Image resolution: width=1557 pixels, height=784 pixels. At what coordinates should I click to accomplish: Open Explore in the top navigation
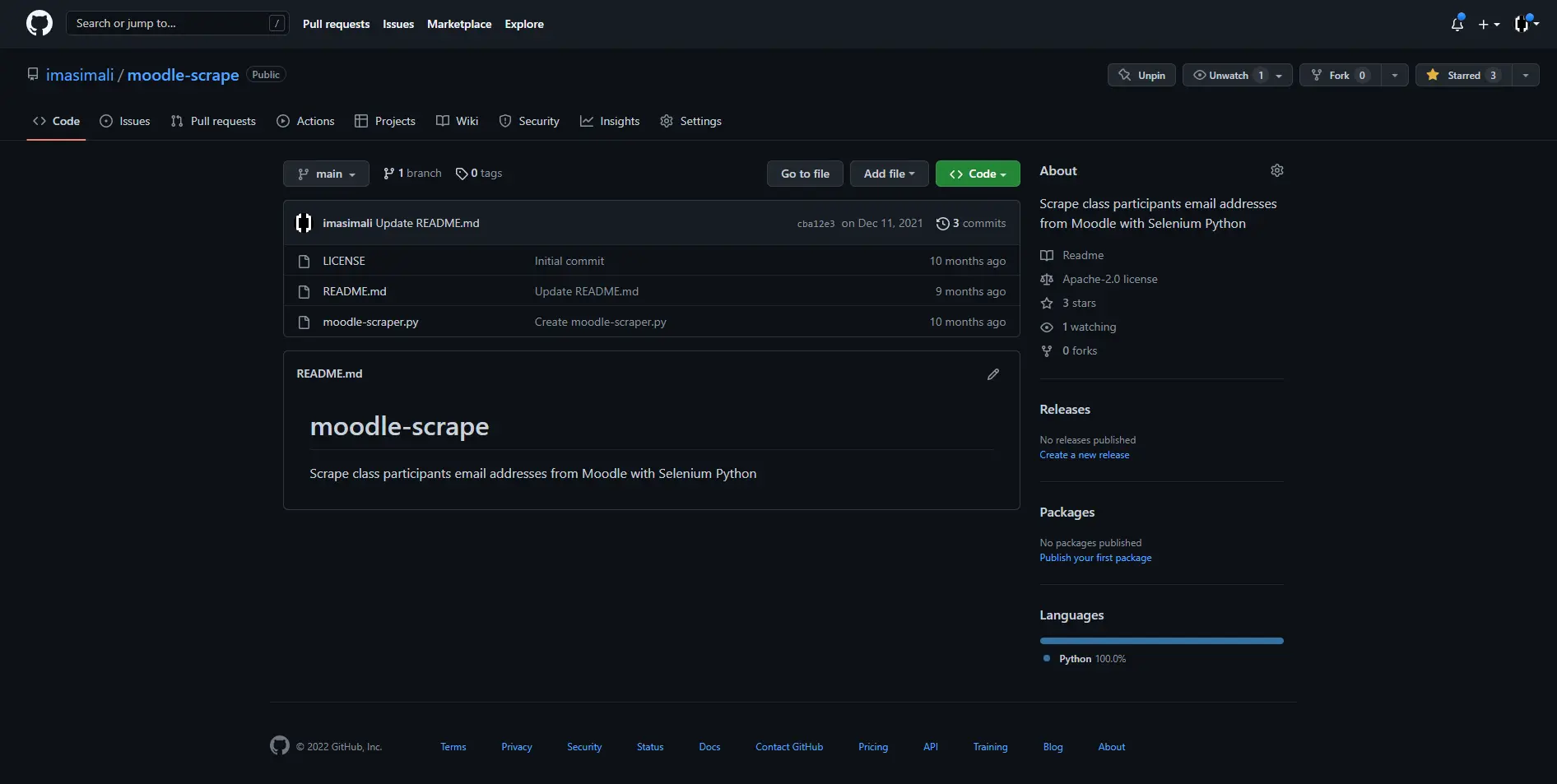click(524, 24)
